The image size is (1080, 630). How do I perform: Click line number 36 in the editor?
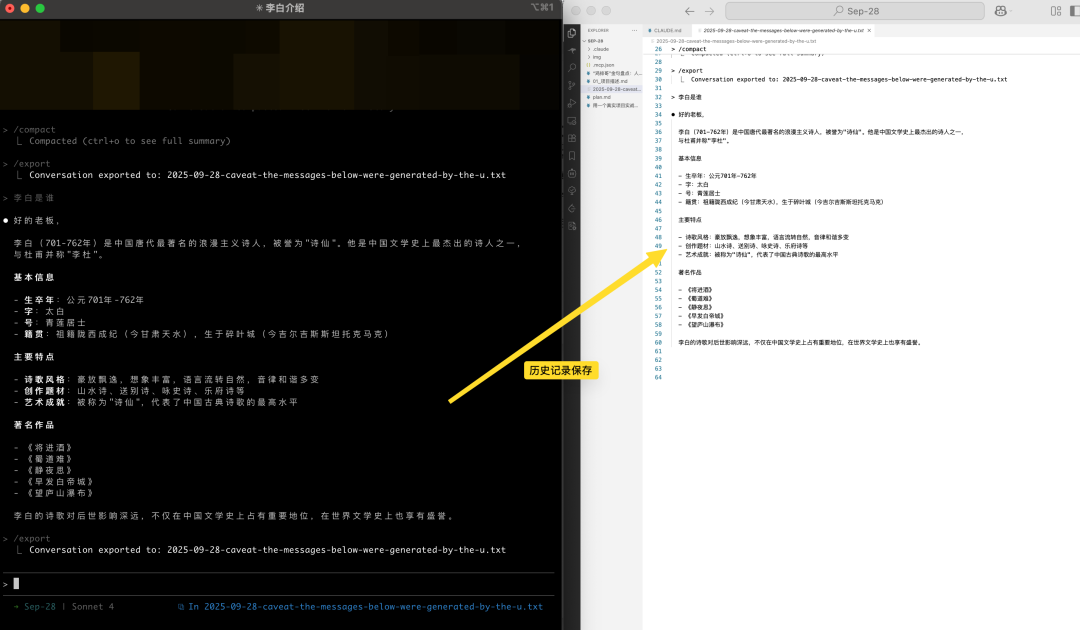[x=658, y=132]
